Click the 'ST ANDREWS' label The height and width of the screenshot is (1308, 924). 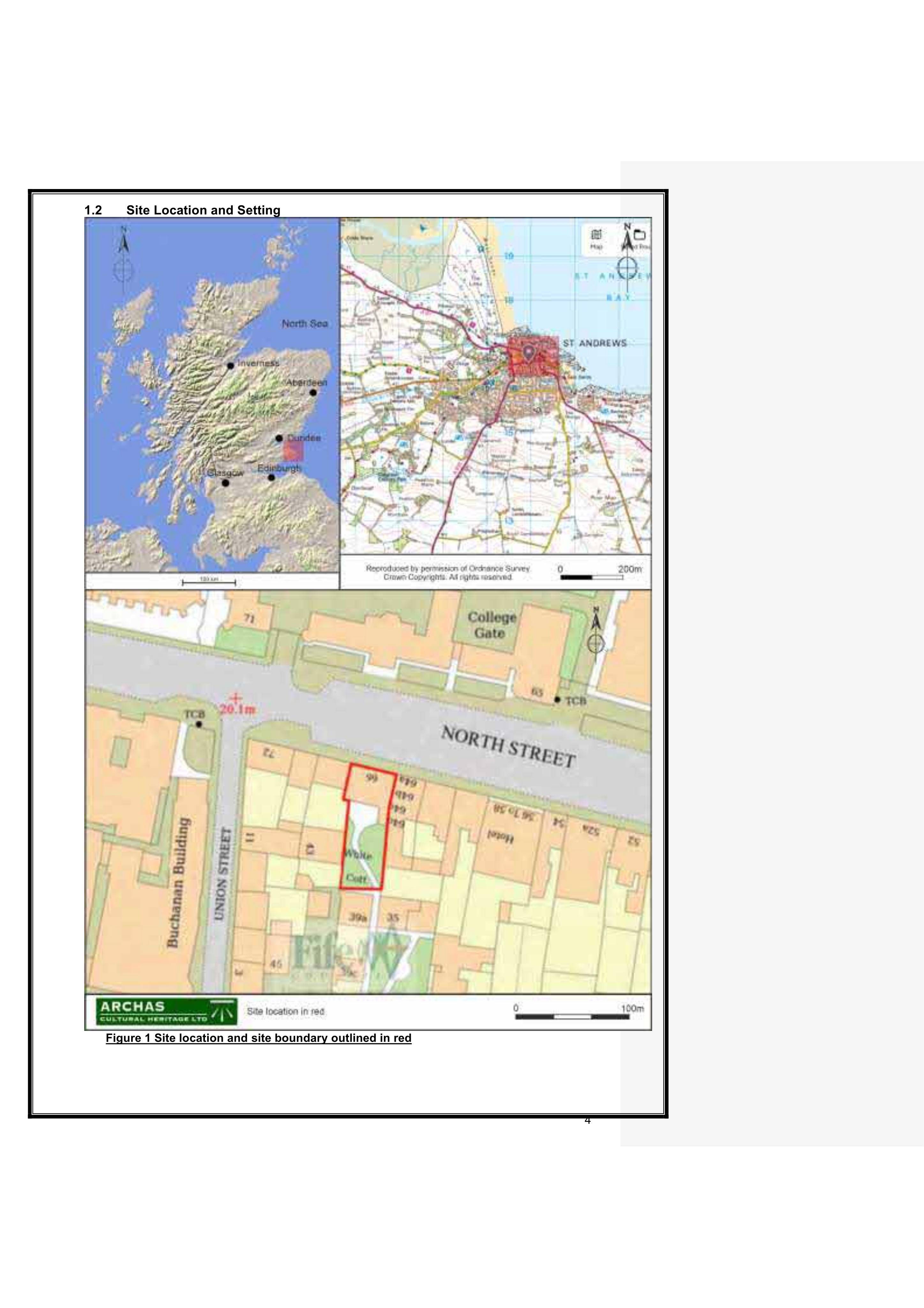(x=594, y=343)
